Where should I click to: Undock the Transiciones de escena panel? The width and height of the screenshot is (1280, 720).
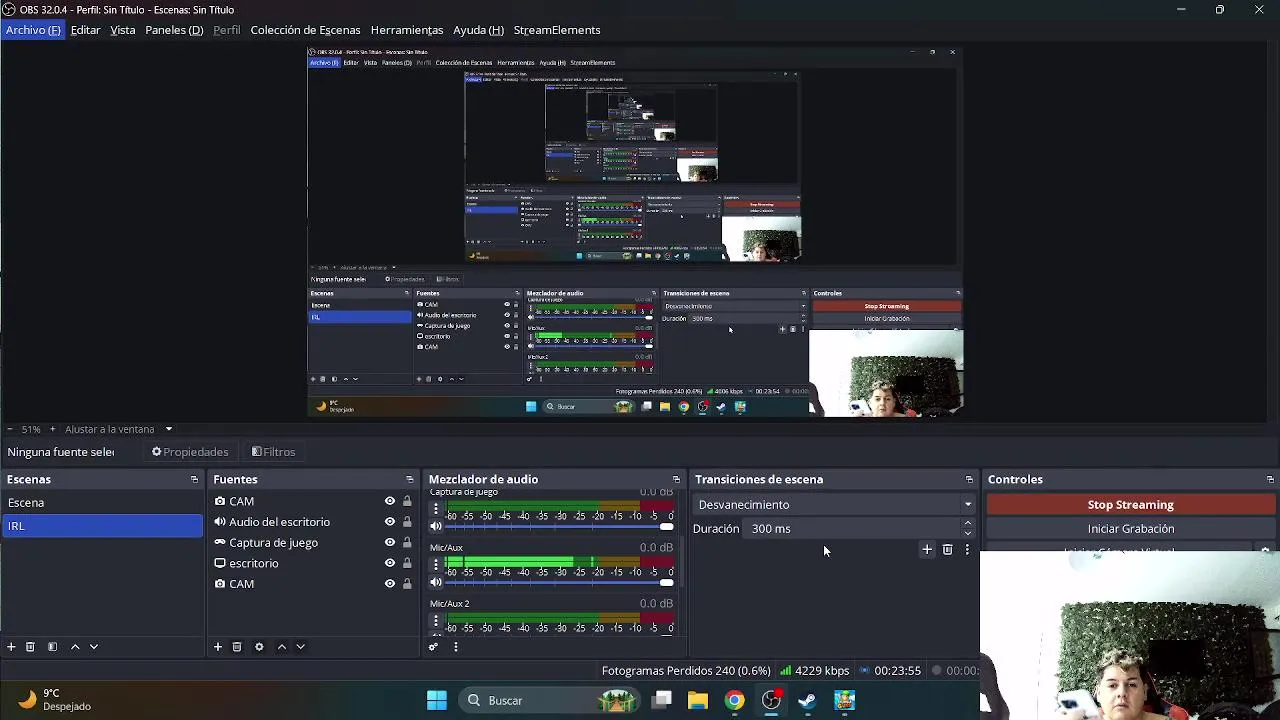(x=969, y=480)
